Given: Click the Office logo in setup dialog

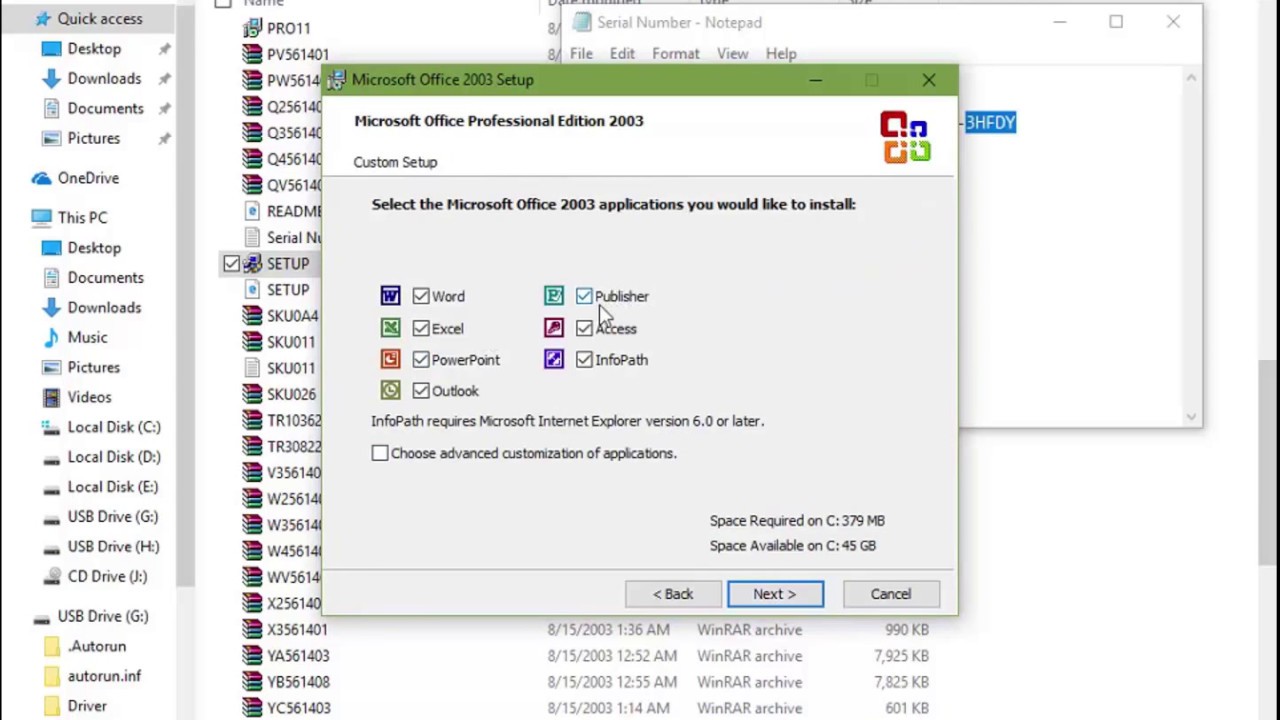Looking at the screenshot, I should point(906,137).
